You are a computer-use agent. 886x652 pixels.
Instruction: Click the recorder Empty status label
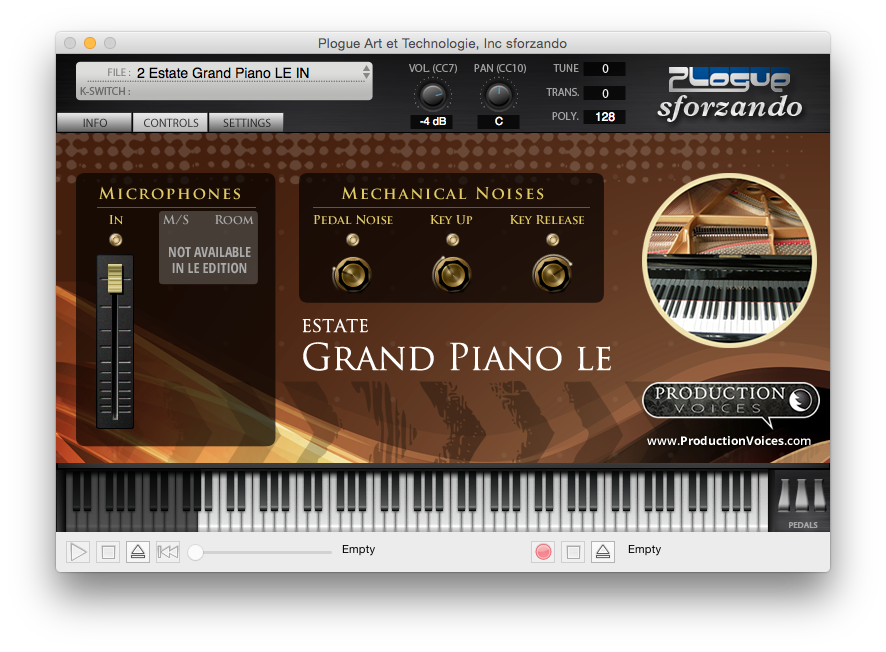coord(644,549)
